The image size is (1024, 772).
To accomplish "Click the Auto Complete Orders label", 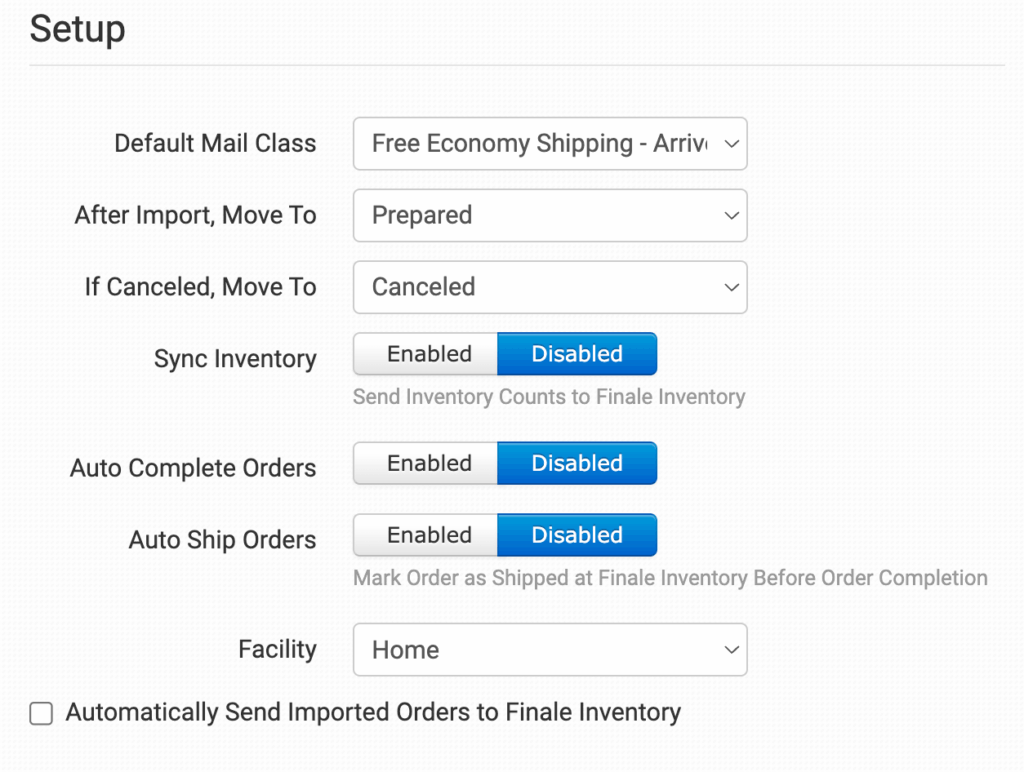I will click(x=193, y=468).
